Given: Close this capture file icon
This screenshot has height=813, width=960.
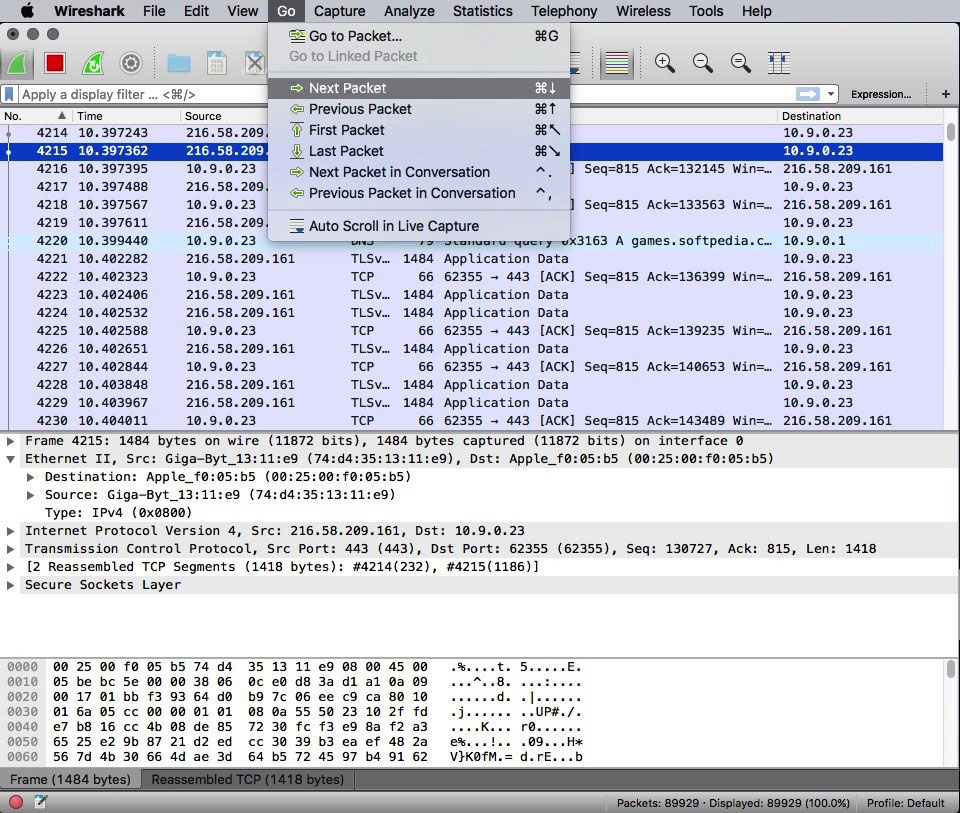Looking at the screenshot, I should [x=254, y=63].
